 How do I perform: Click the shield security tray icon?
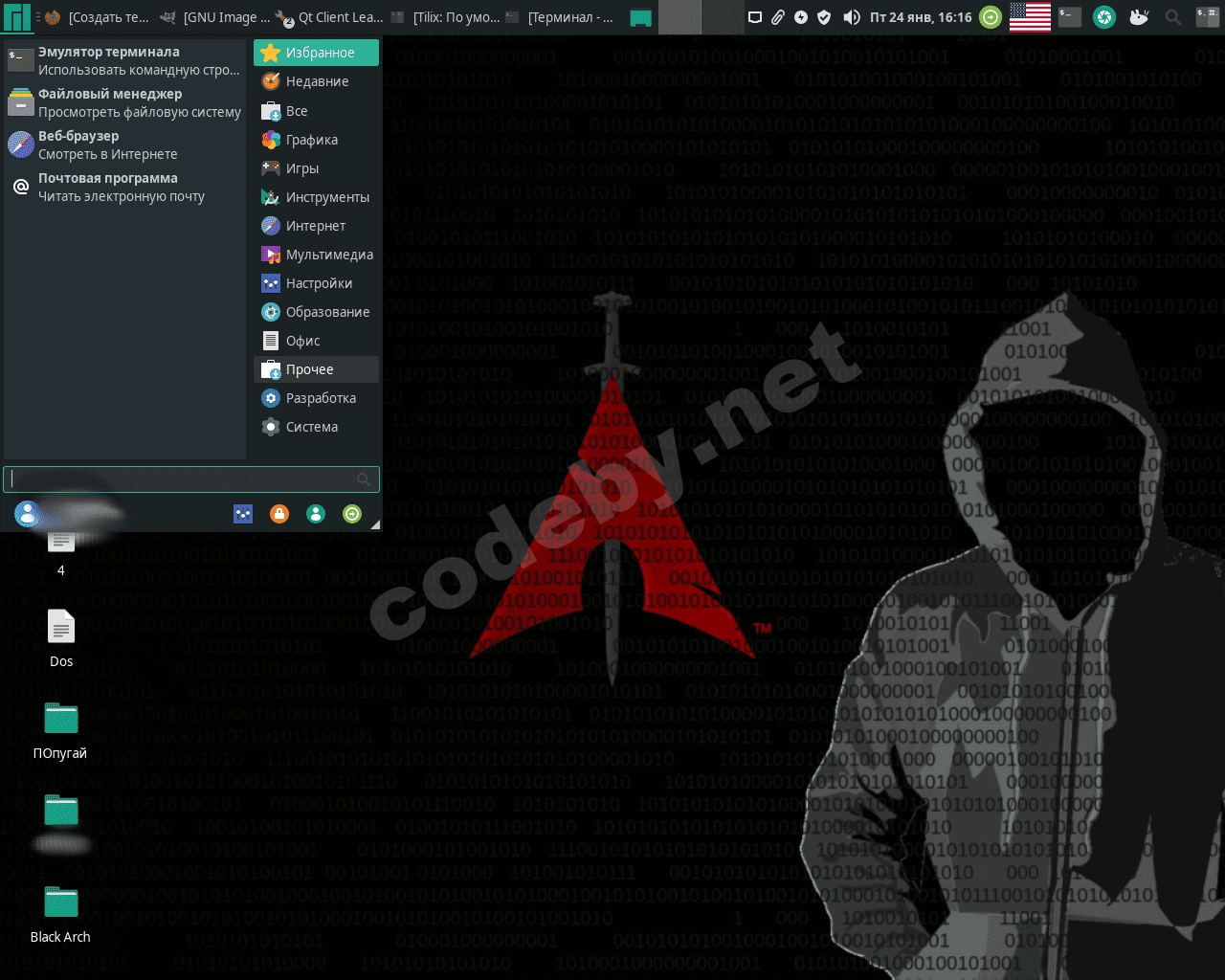(x=824, y=17)
